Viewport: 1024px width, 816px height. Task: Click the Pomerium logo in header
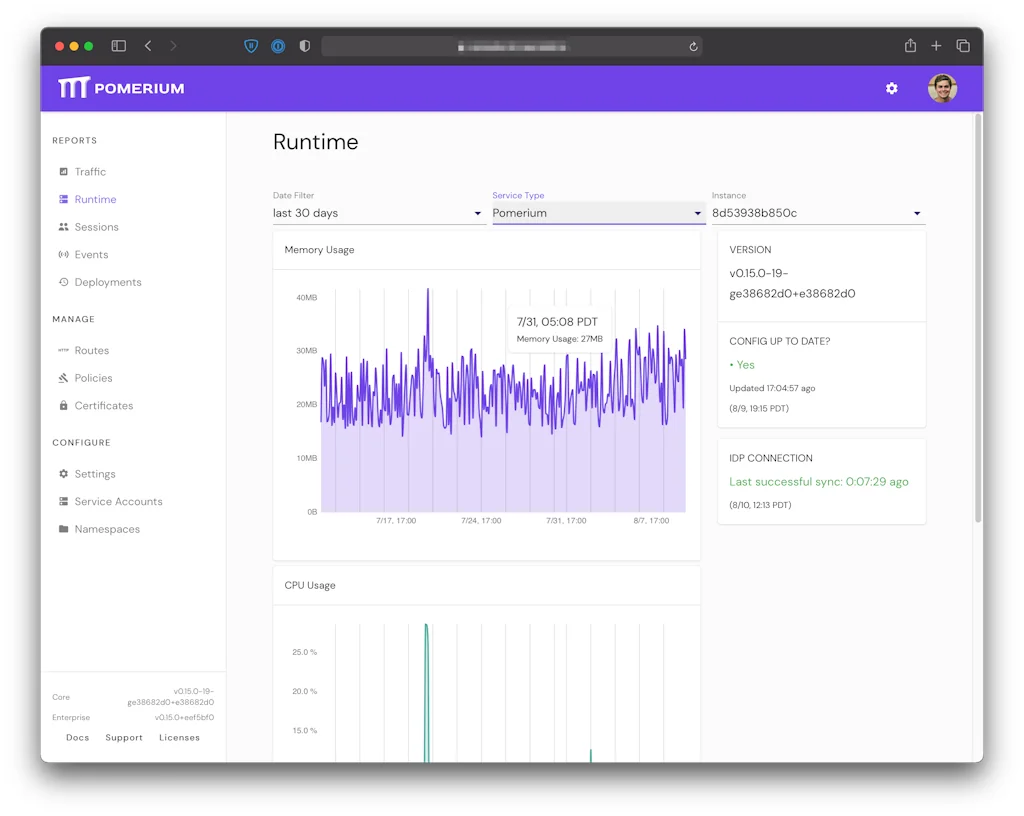click(121, 88)
